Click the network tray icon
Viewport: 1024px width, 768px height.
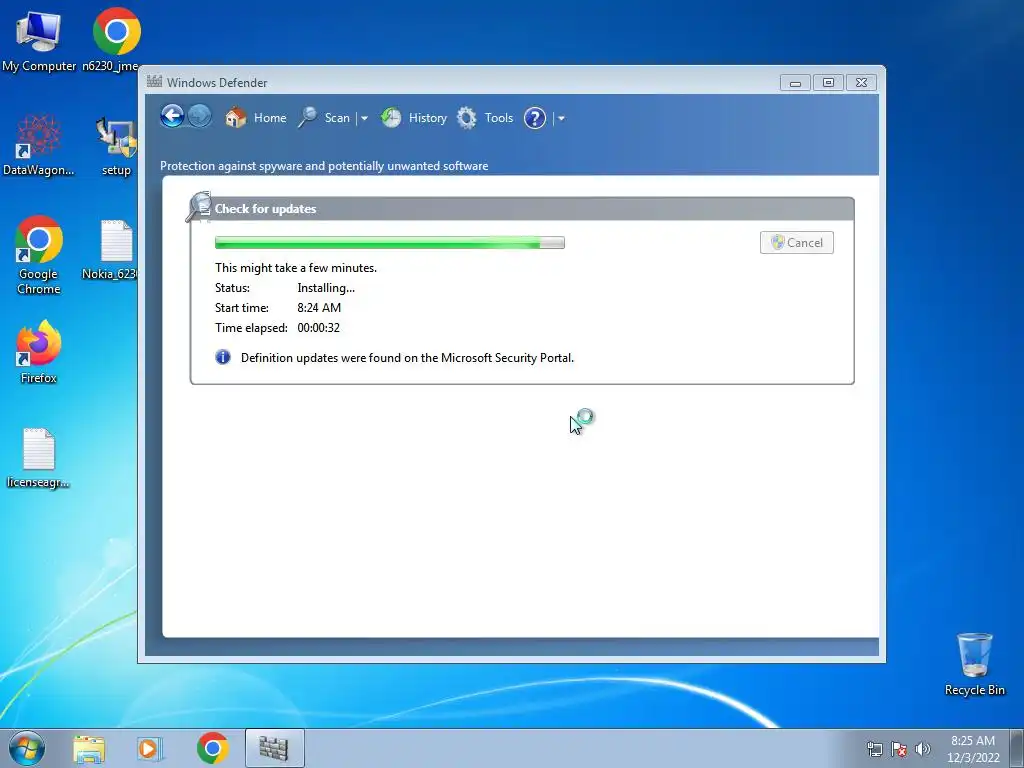point(874,749)
